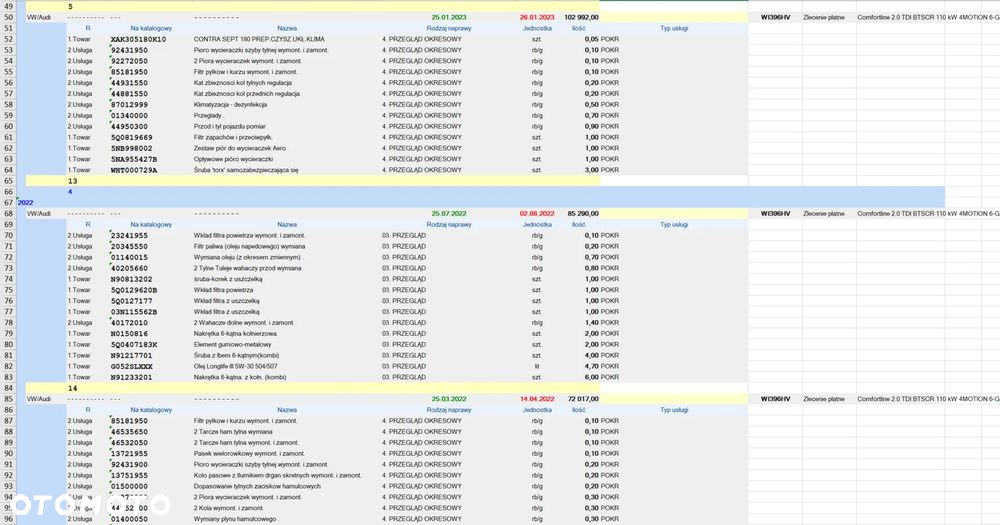The image size is (1000, 525).
Task: Select part number 5NA955427B
Action: [x=134, y=159]
